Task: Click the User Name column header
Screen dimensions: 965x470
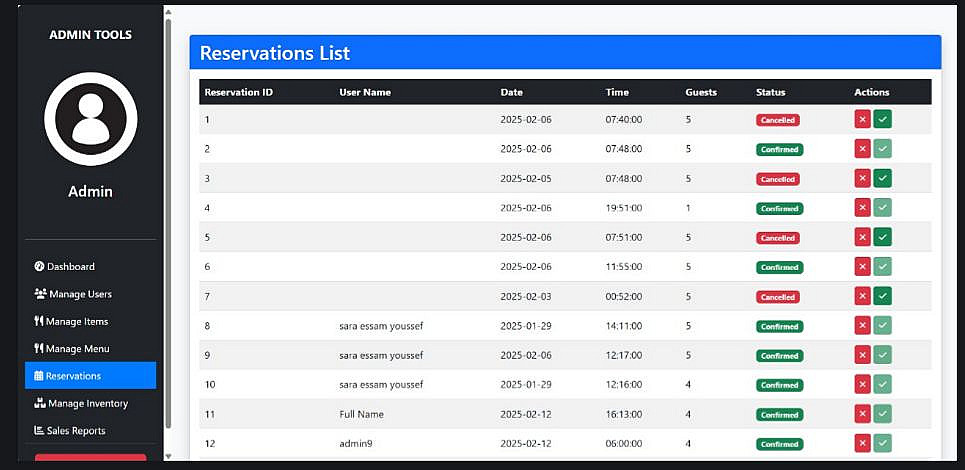Action: click(x=365, y=92)
